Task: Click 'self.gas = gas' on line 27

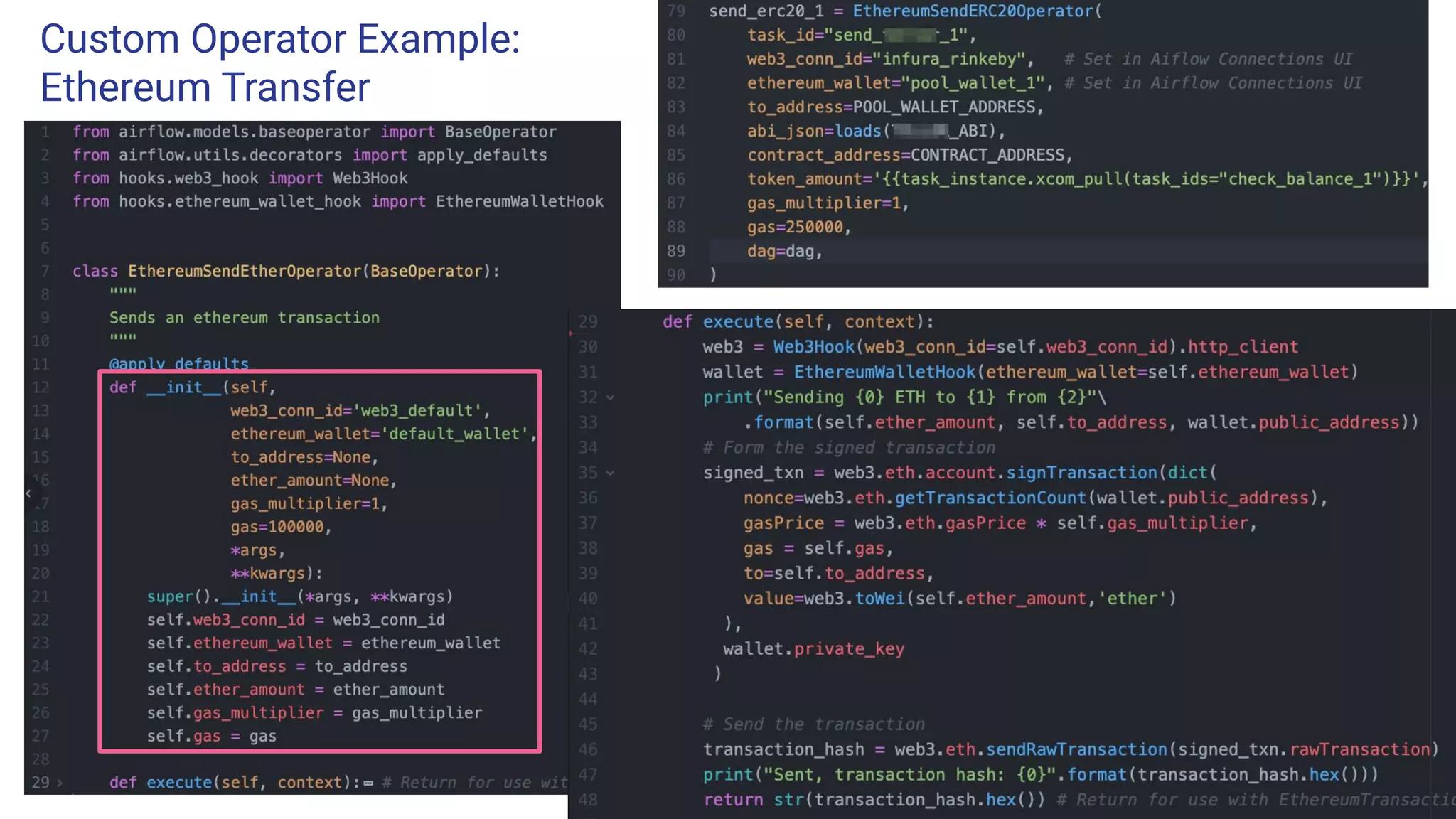Action: point(212,737)
